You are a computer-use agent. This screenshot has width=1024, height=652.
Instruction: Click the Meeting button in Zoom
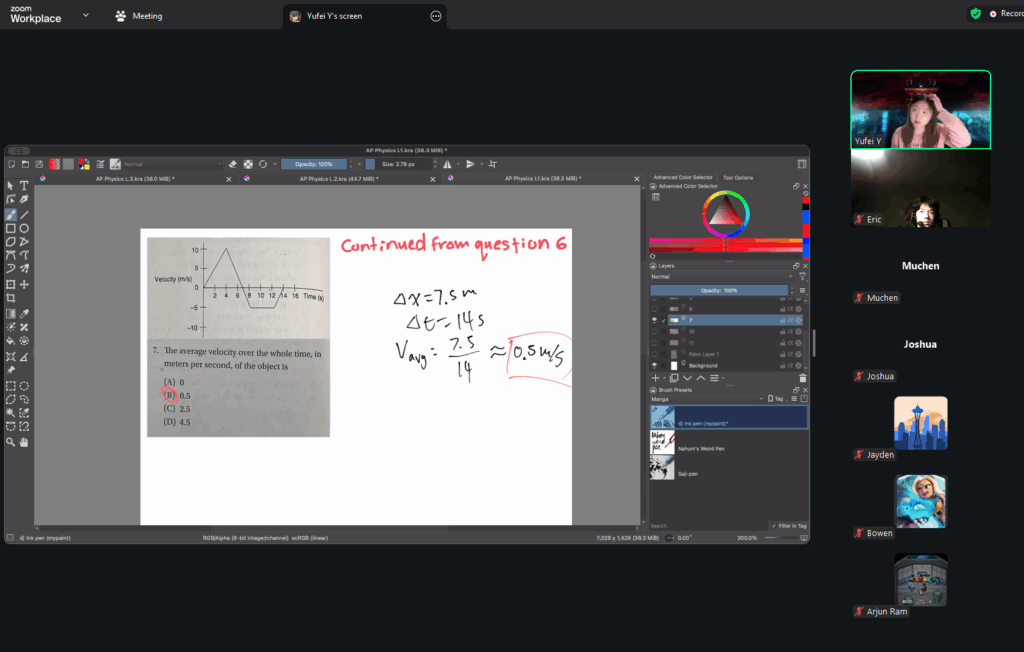tap(138, 16)
